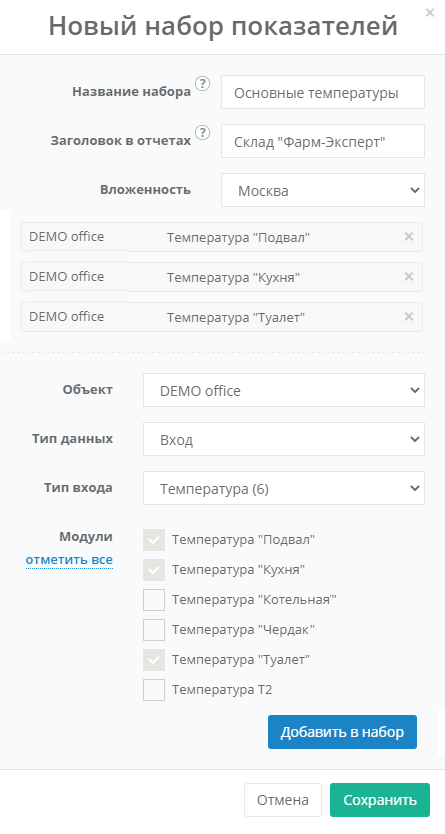Check the Температура "Котельная" module
This screenshot has width=445, height=834.
[154, 600]
